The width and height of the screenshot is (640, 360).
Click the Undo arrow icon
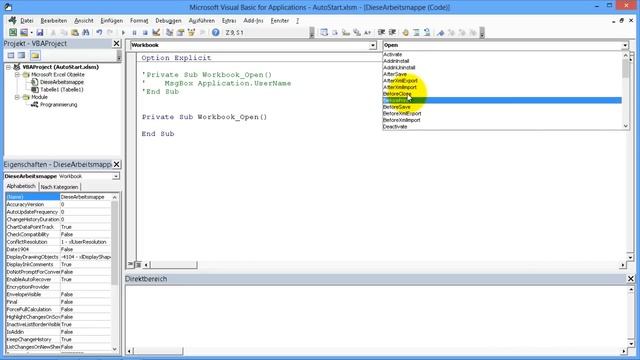point(99,33)
